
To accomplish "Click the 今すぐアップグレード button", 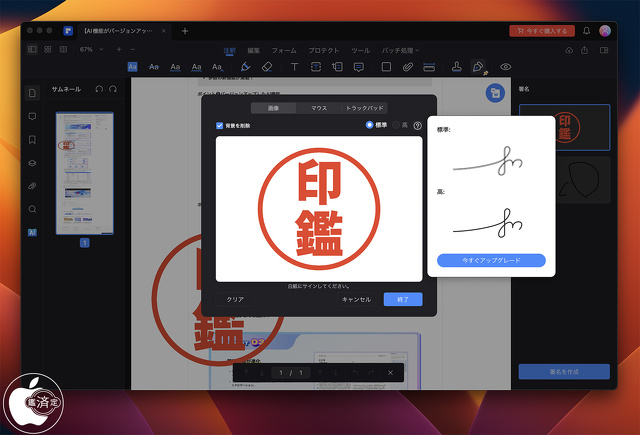I will point(491,260).
